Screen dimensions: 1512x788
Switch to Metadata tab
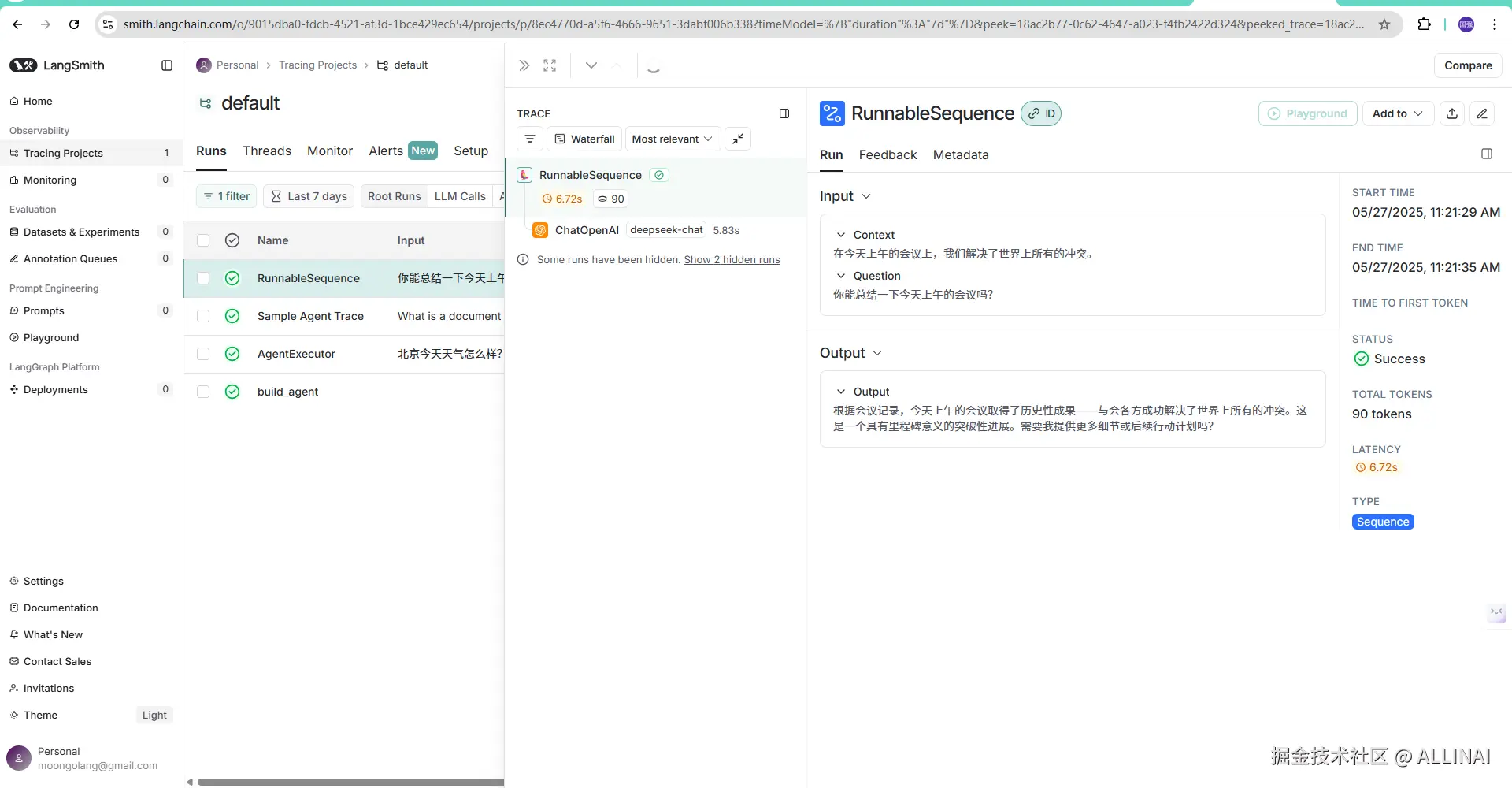click(x=961, y=154)
